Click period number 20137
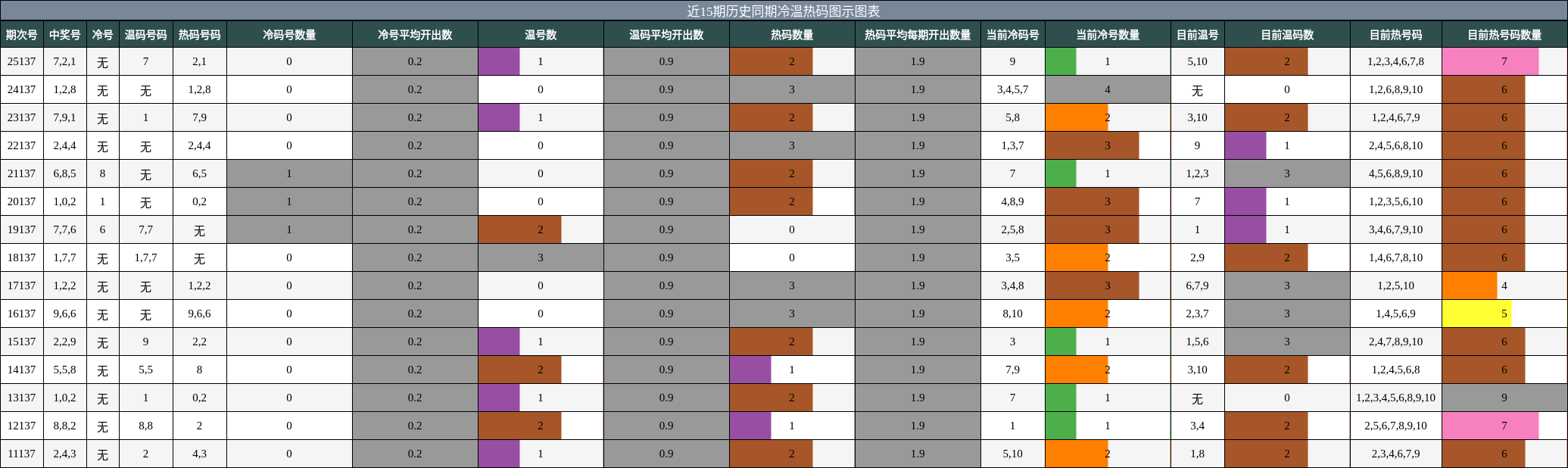Screen dimensions: 1568x468 click(21, 201)
